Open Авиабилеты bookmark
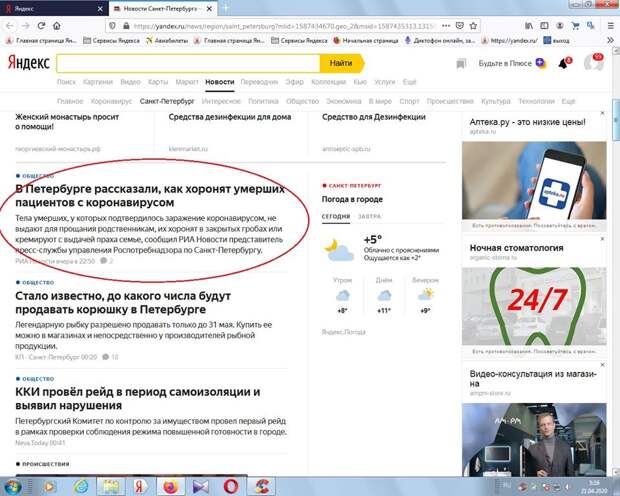Screen dimensions: 620x496 click(x=167, y=40)
